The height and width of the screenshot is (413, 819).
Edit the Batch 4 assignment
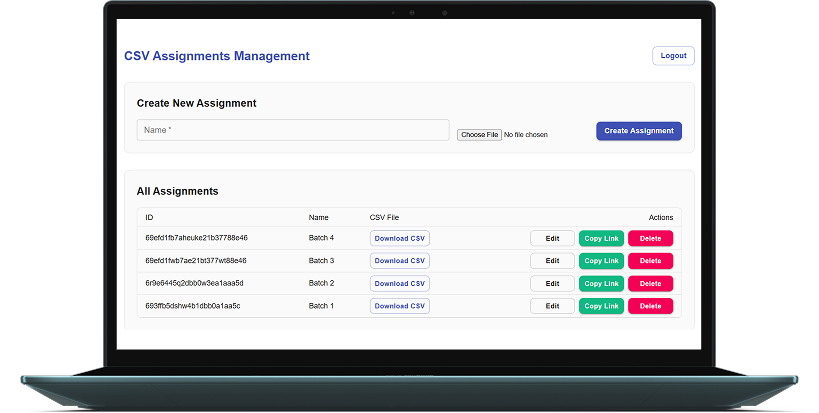(x=552, y=238)
